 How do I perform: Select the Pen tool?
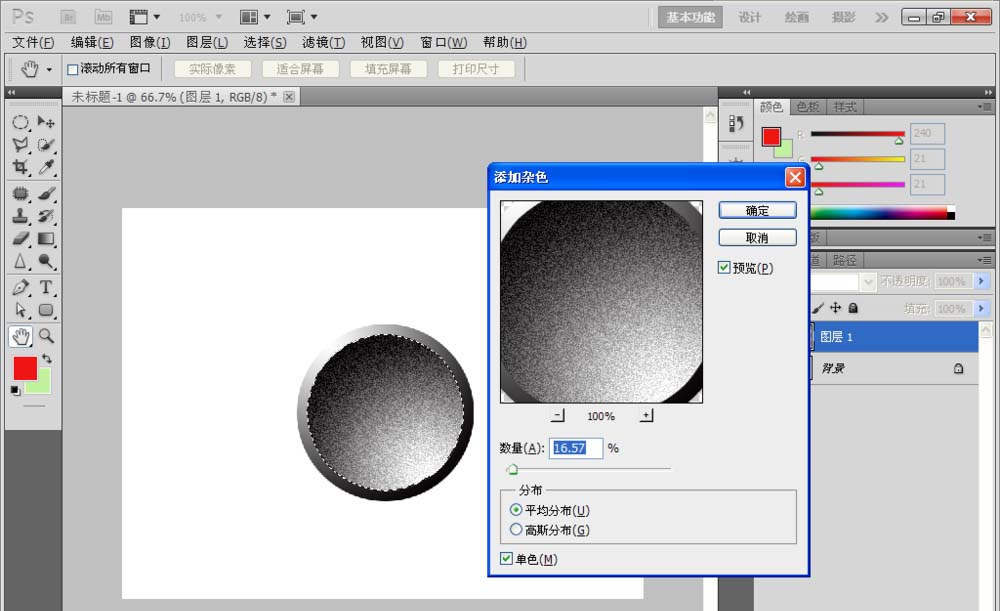(20, 288)
